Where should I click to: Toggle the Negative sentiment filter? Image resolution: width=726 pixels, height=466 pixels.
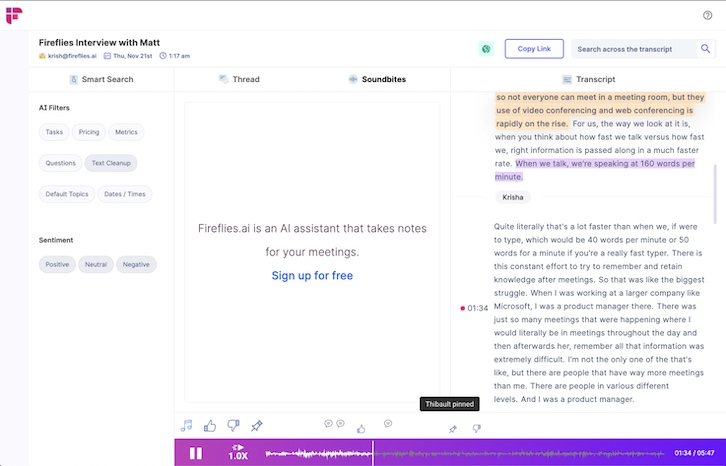(x=136, y=265)
